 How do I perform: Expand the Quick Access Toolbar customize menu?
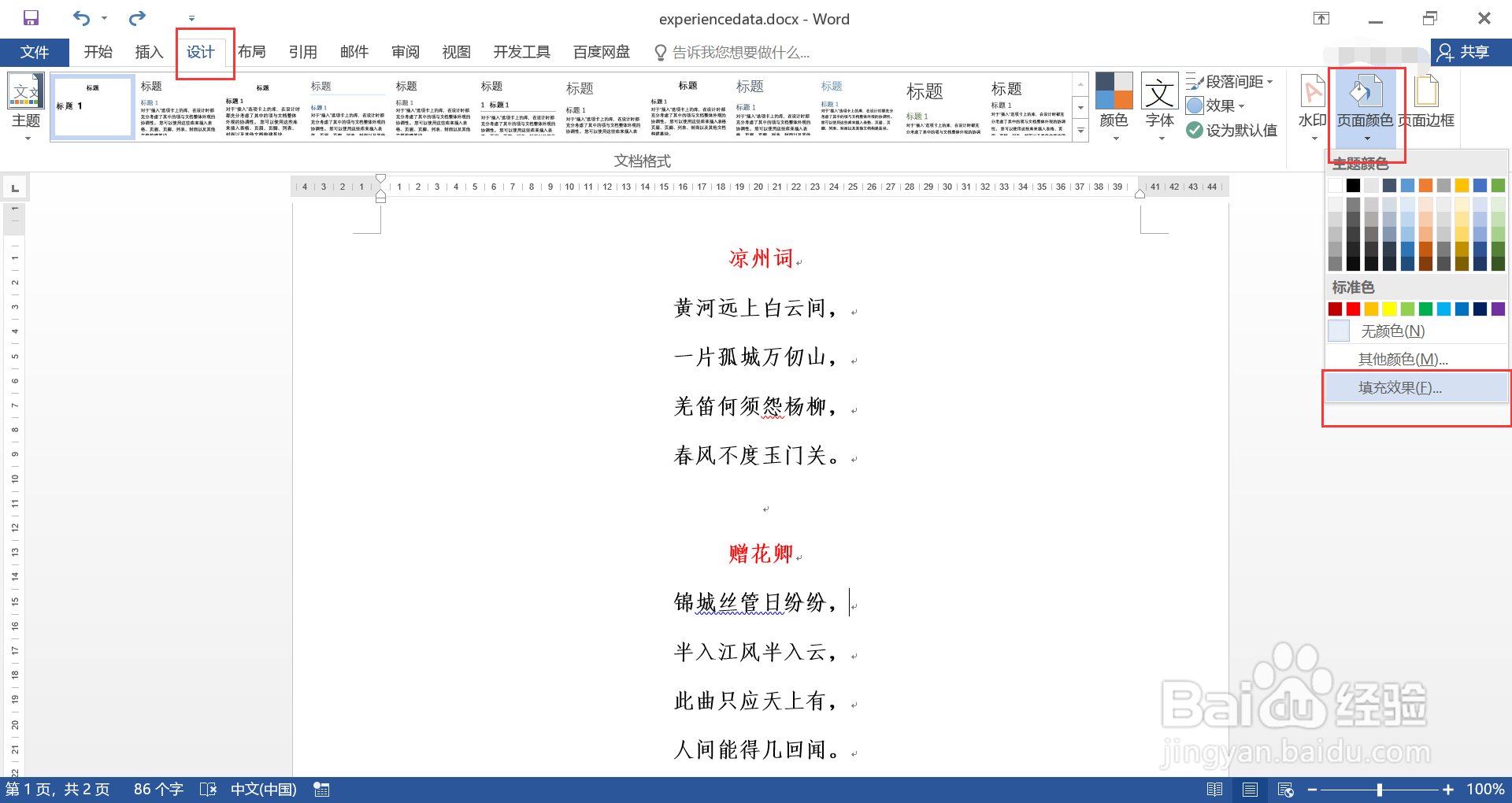click(x=191, y=17)
